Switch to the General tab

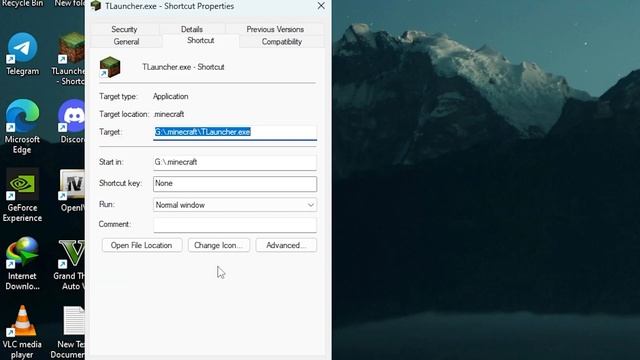(127, 42)
